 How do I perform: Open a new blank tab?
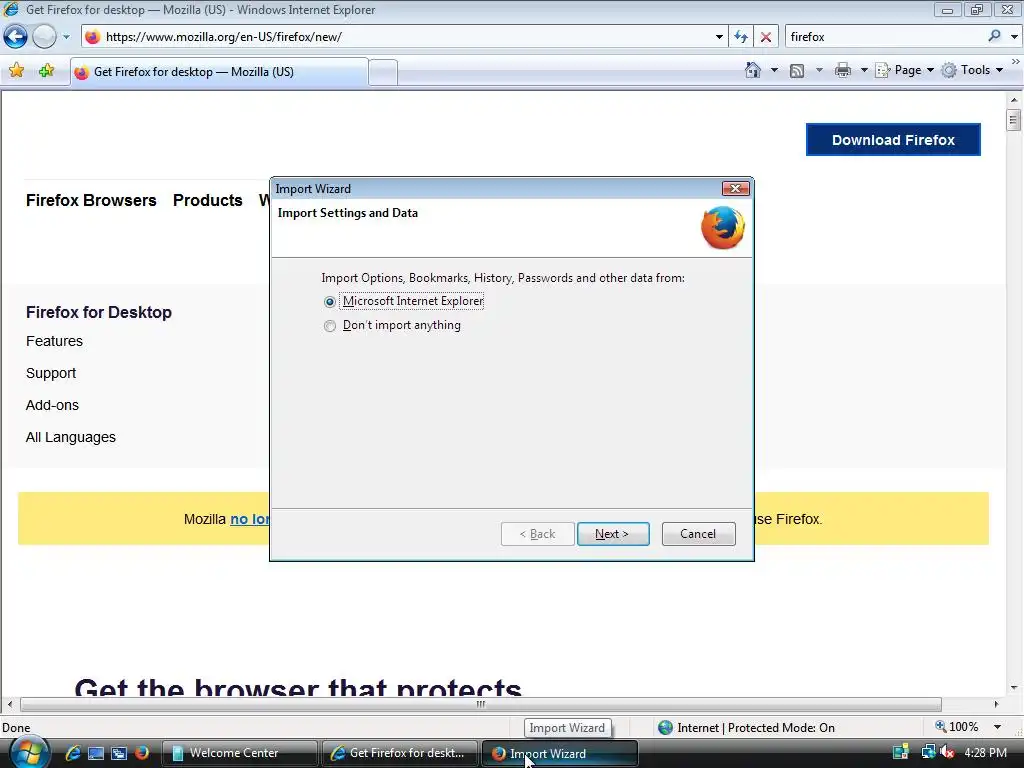(383, 72)
